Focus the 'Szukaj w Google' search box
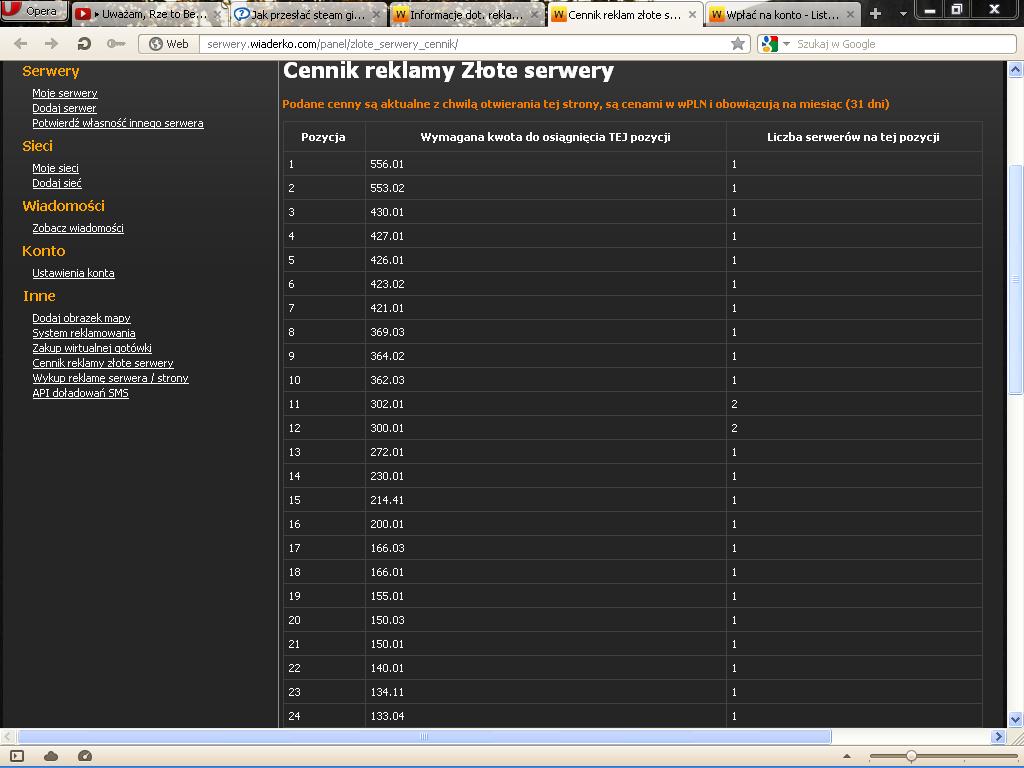 904,44
